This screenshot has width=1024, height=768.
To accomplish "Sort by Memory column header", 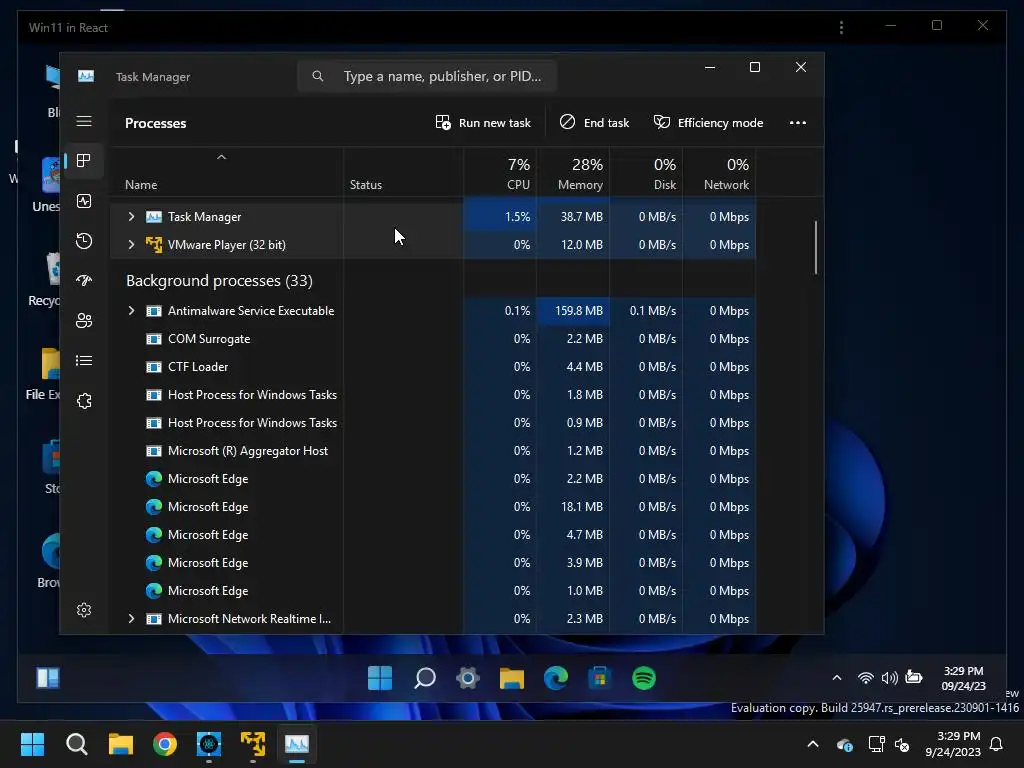I will [573, 174].
